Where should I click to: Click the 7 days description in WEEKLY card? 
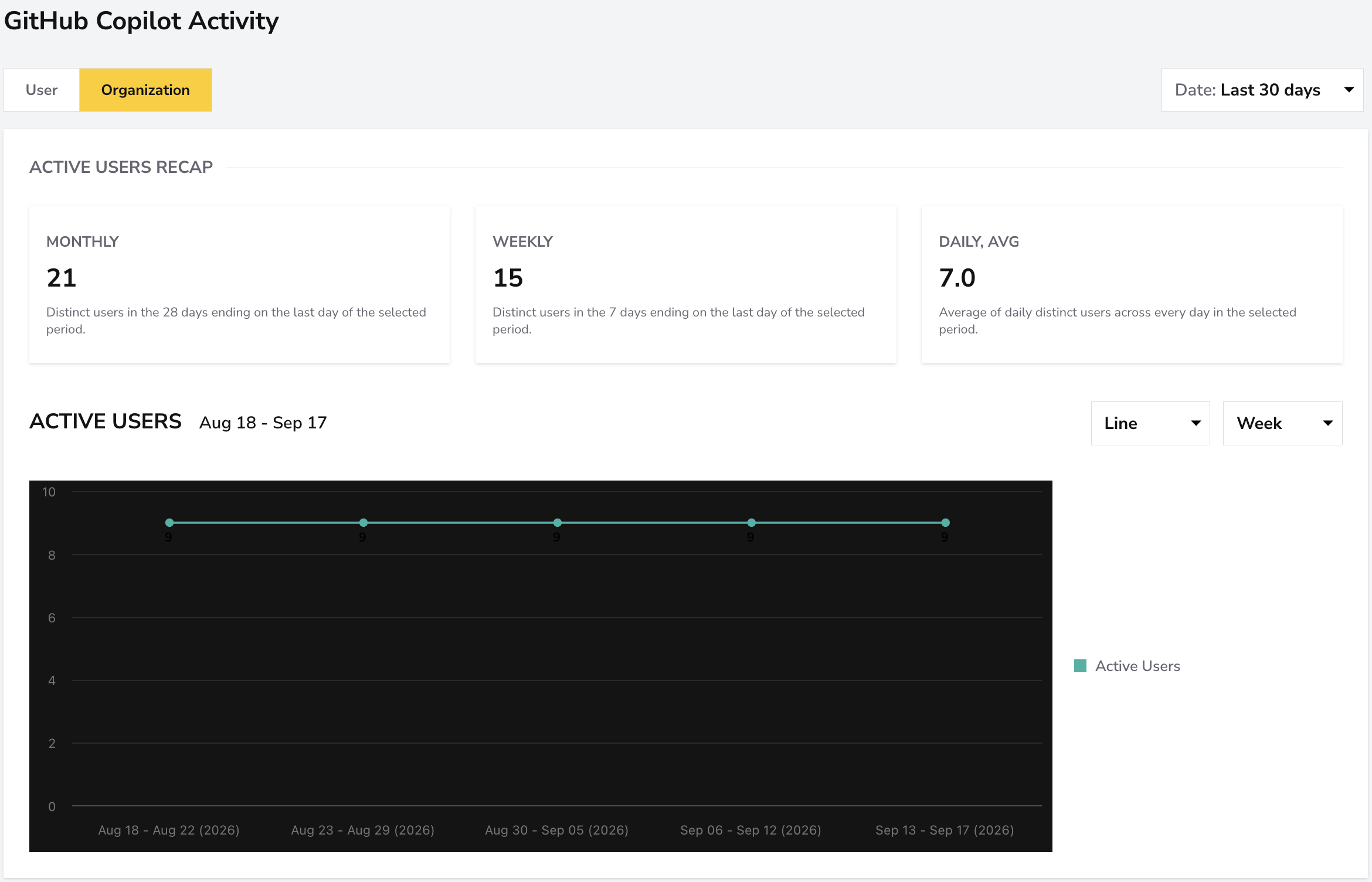coord(678,321)
